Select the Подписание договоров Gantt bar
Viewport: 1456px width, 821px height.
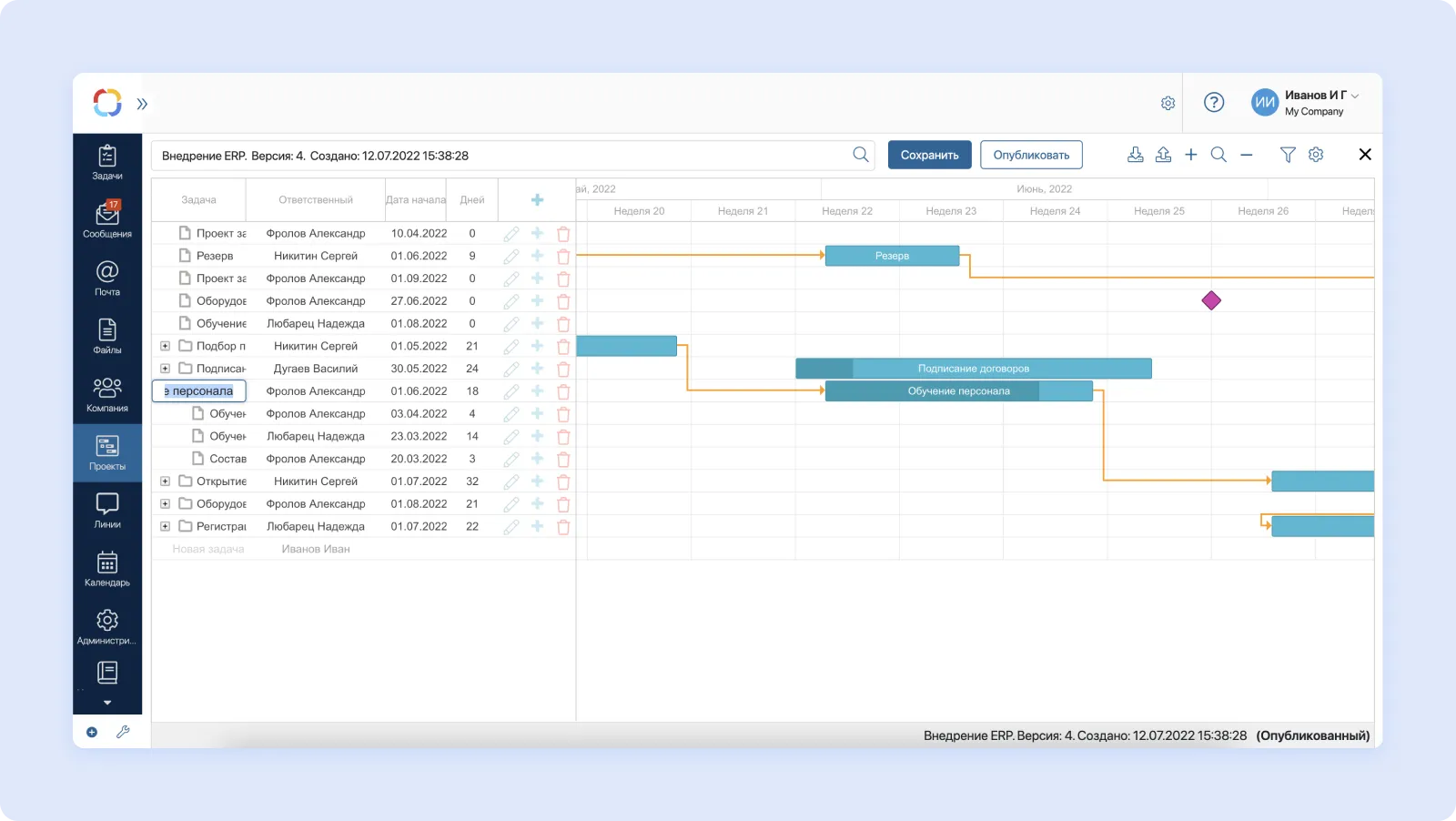(x=973, y=369)
